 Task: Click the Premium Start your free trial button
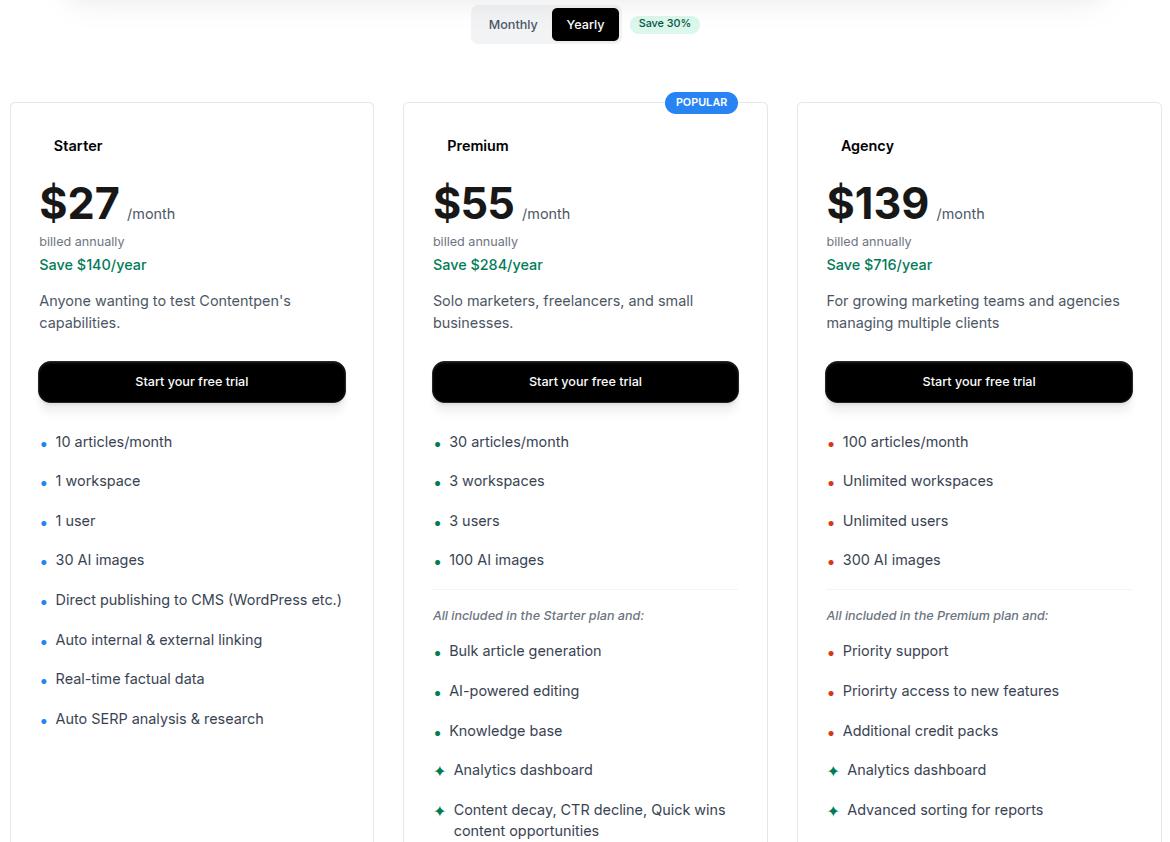pyautogui.click(x=585, y=382)
